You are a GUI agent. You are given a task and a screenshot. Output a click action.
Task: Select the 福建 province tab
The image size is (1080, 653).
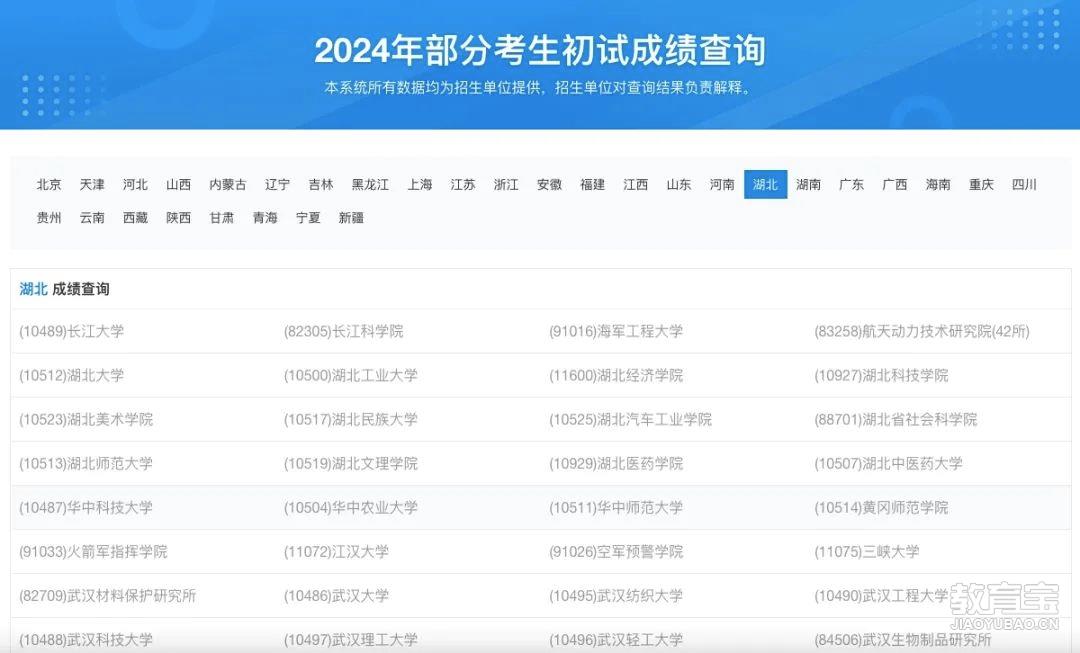pyautogui.click(x=592, y=185)
